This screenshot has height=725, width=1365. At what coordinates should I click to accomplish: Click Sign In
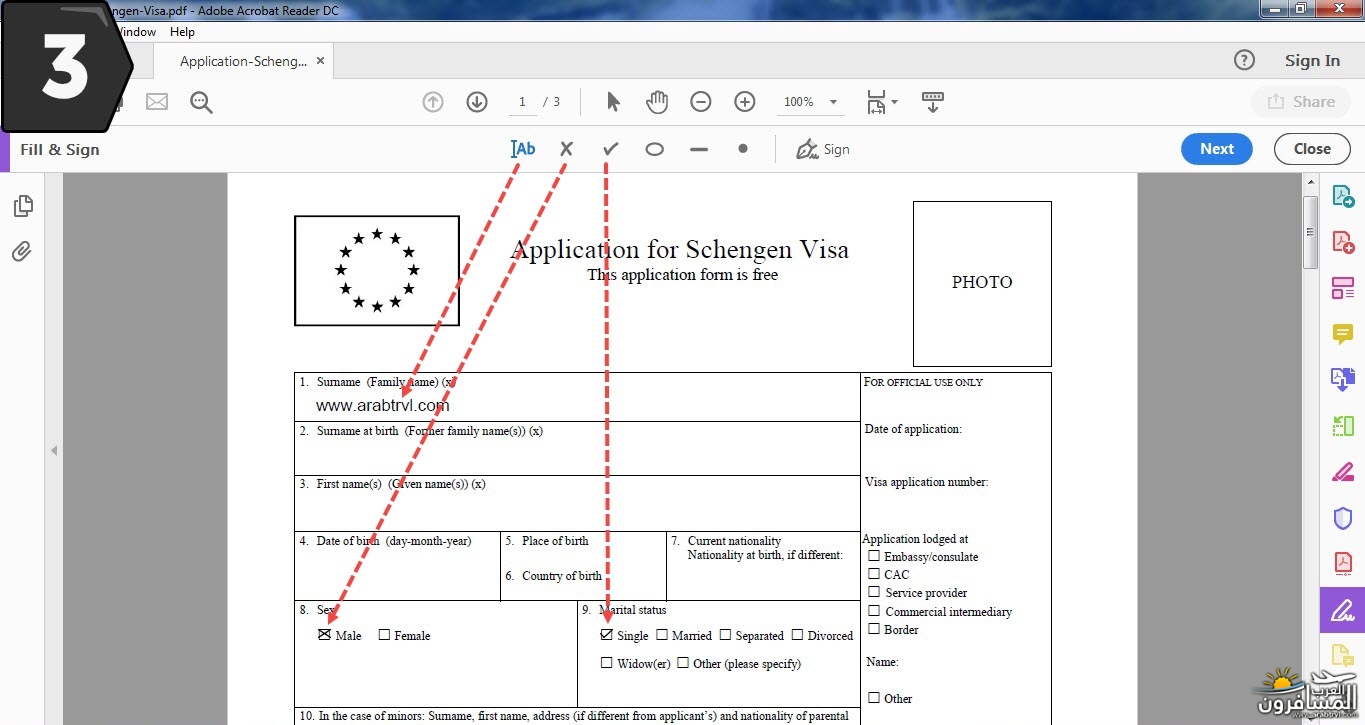click(1312, 61)
